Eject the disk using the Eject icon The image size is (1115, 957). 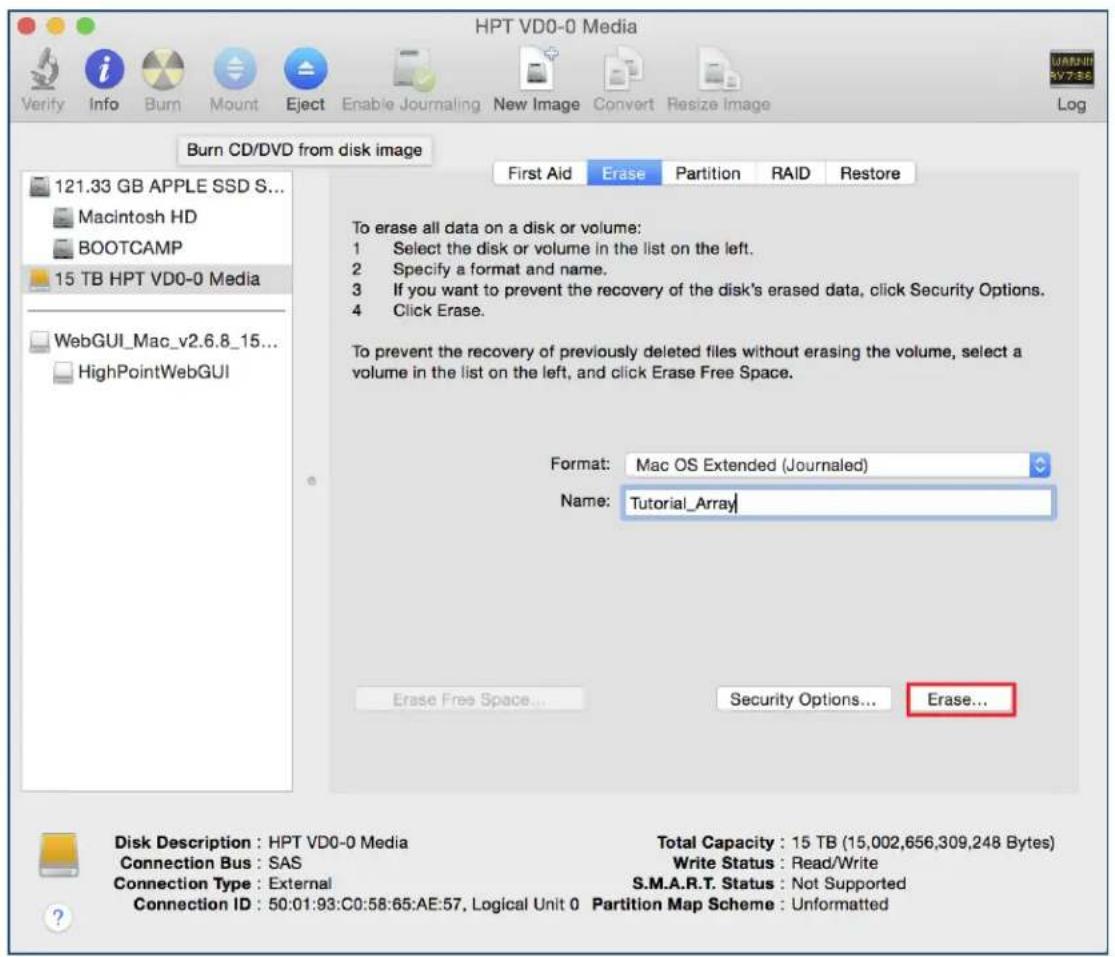point(305,70)
